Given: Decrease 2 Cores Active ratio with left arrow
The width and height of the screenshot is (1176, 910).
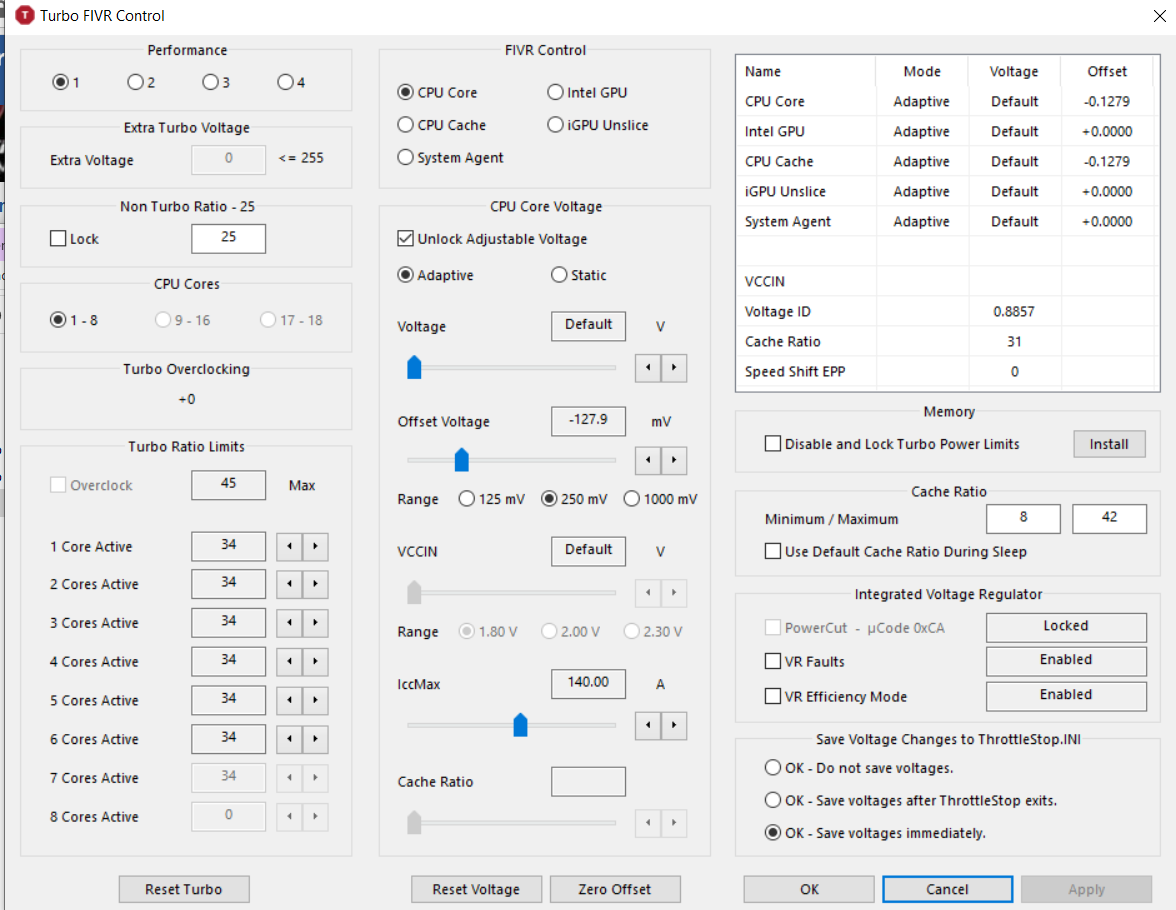Looking at the screenshot, I should point(290,584).
